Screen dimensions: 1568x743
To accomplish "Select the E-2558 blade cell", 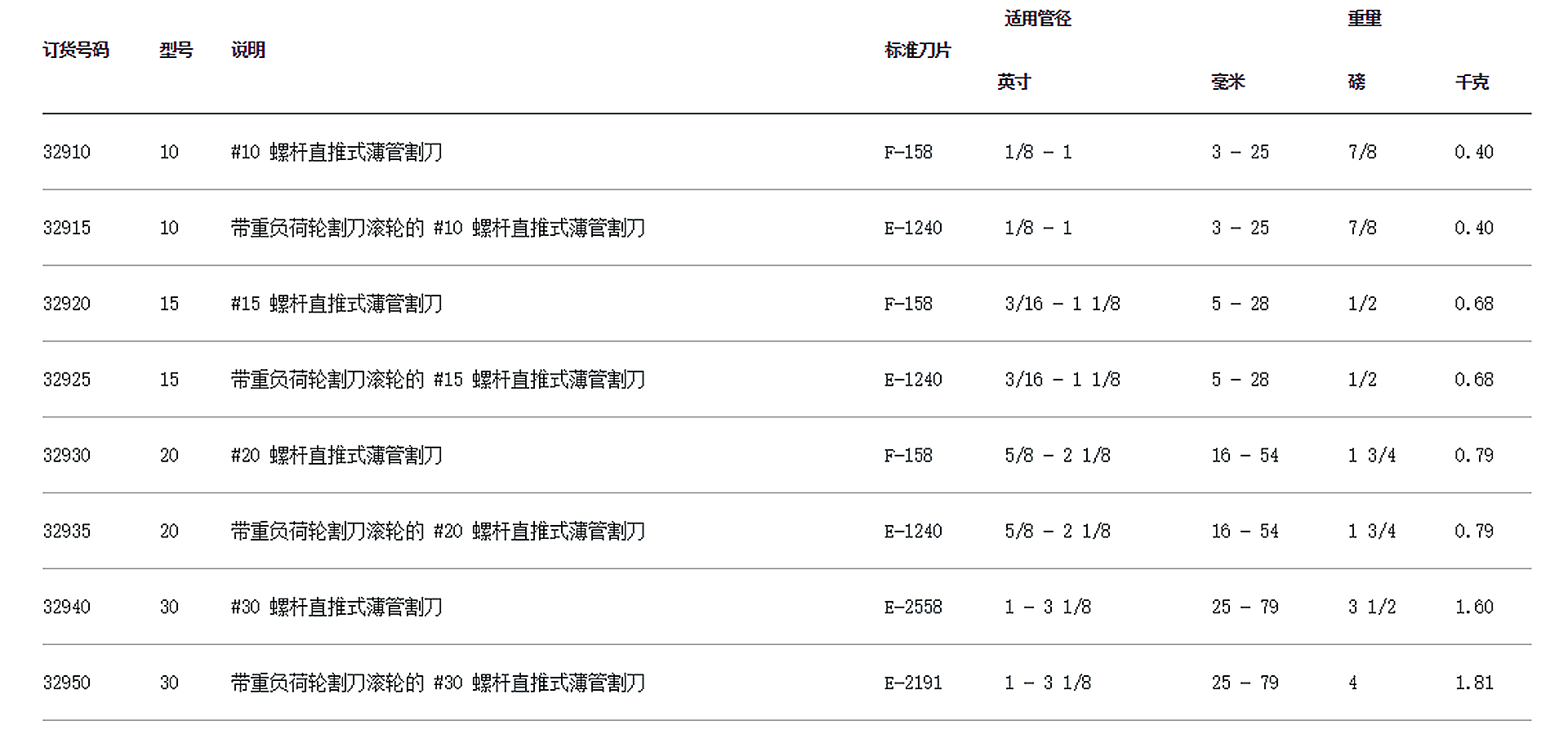I will click(913, 607).
